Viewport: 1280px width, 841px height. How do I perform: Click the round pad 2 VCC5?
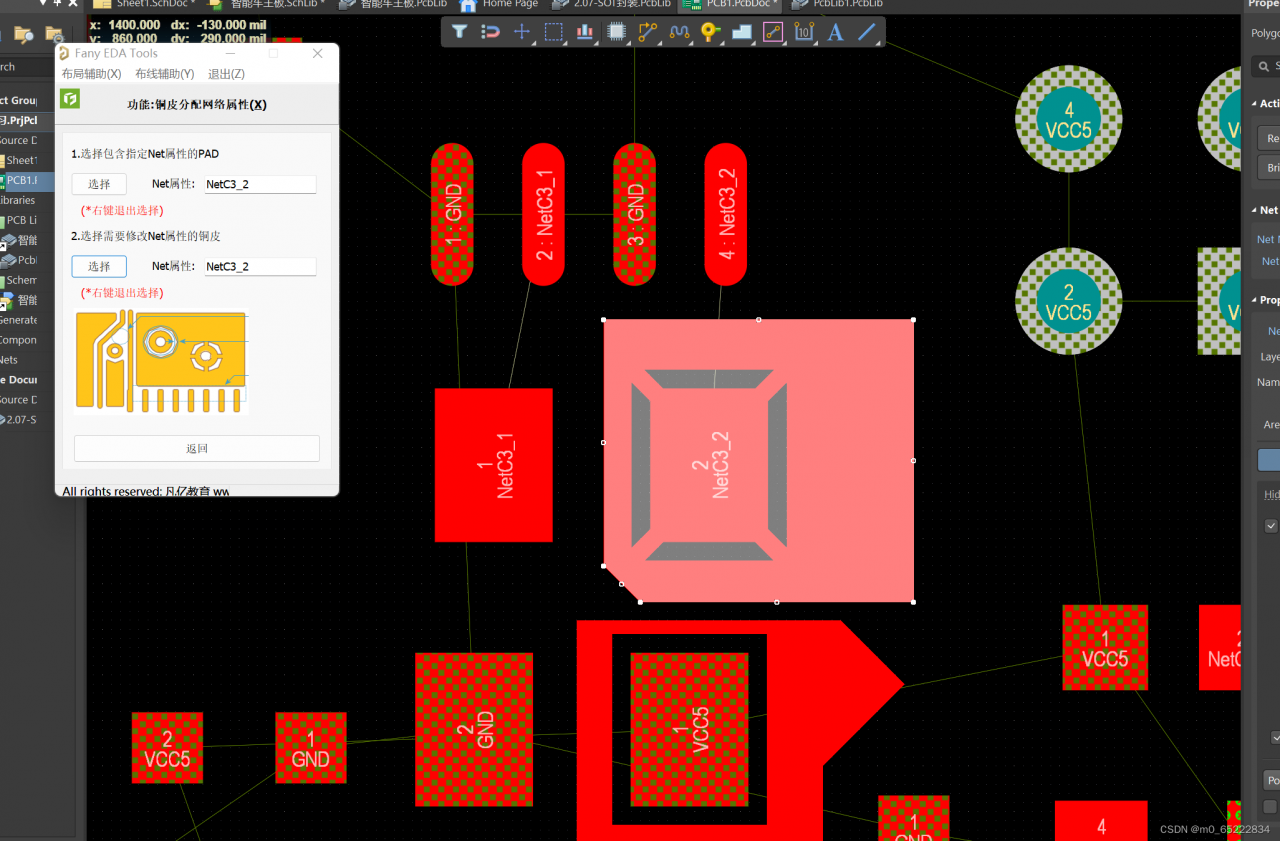tap(1069, 301)
